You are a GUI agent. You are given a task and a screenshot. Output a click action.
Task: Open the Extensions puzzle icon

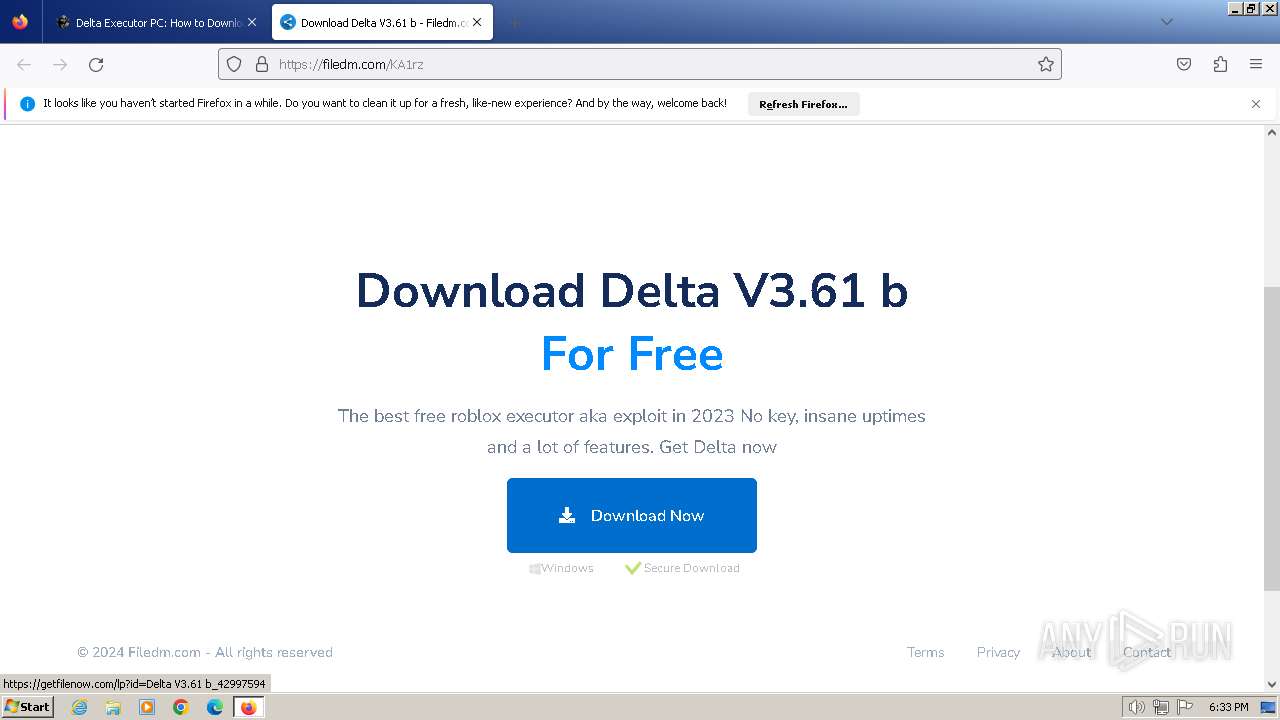pos(1220,64)
